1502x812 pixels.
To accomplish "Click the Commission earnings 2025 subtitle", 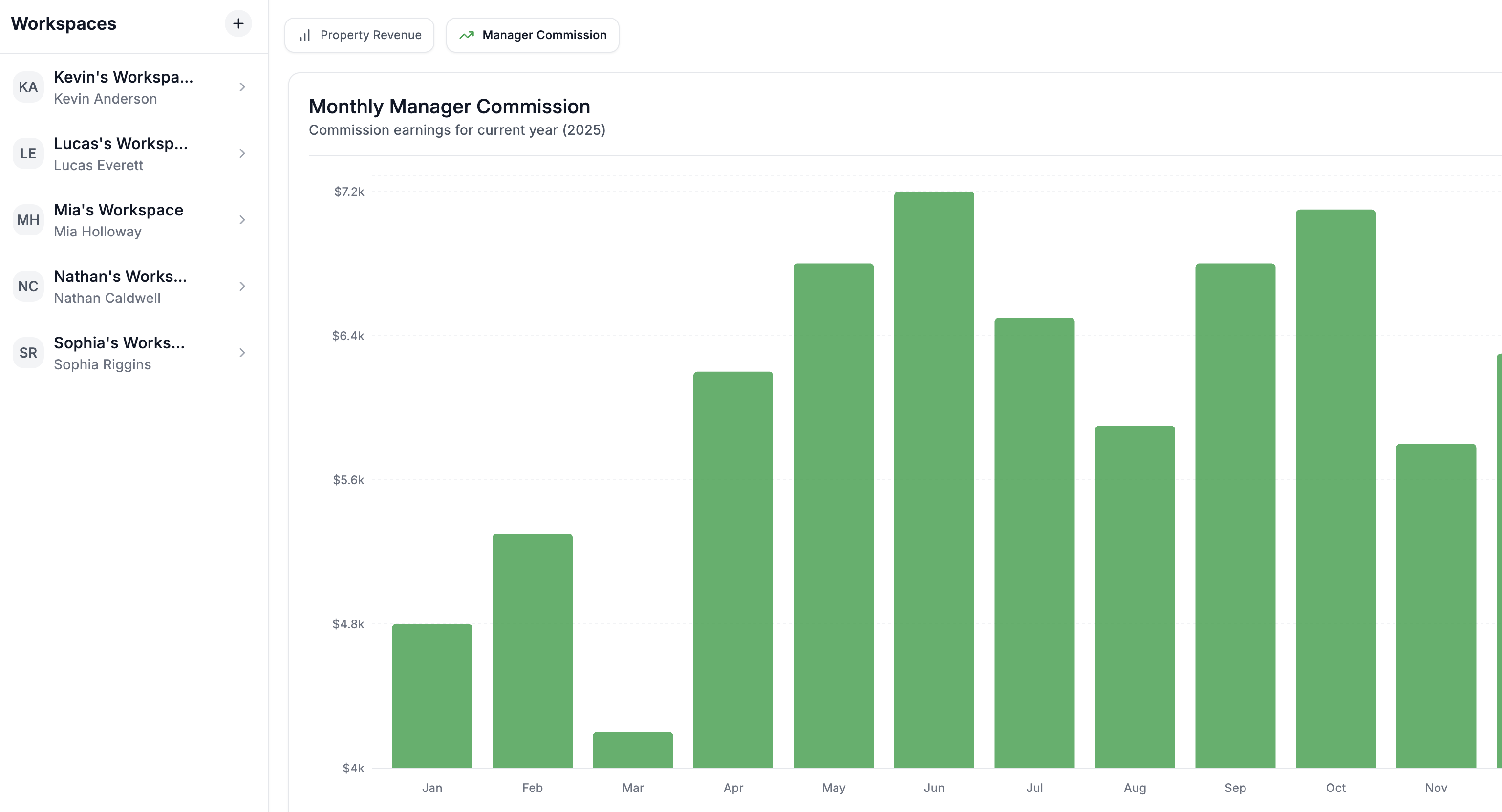I will [457, 130].
